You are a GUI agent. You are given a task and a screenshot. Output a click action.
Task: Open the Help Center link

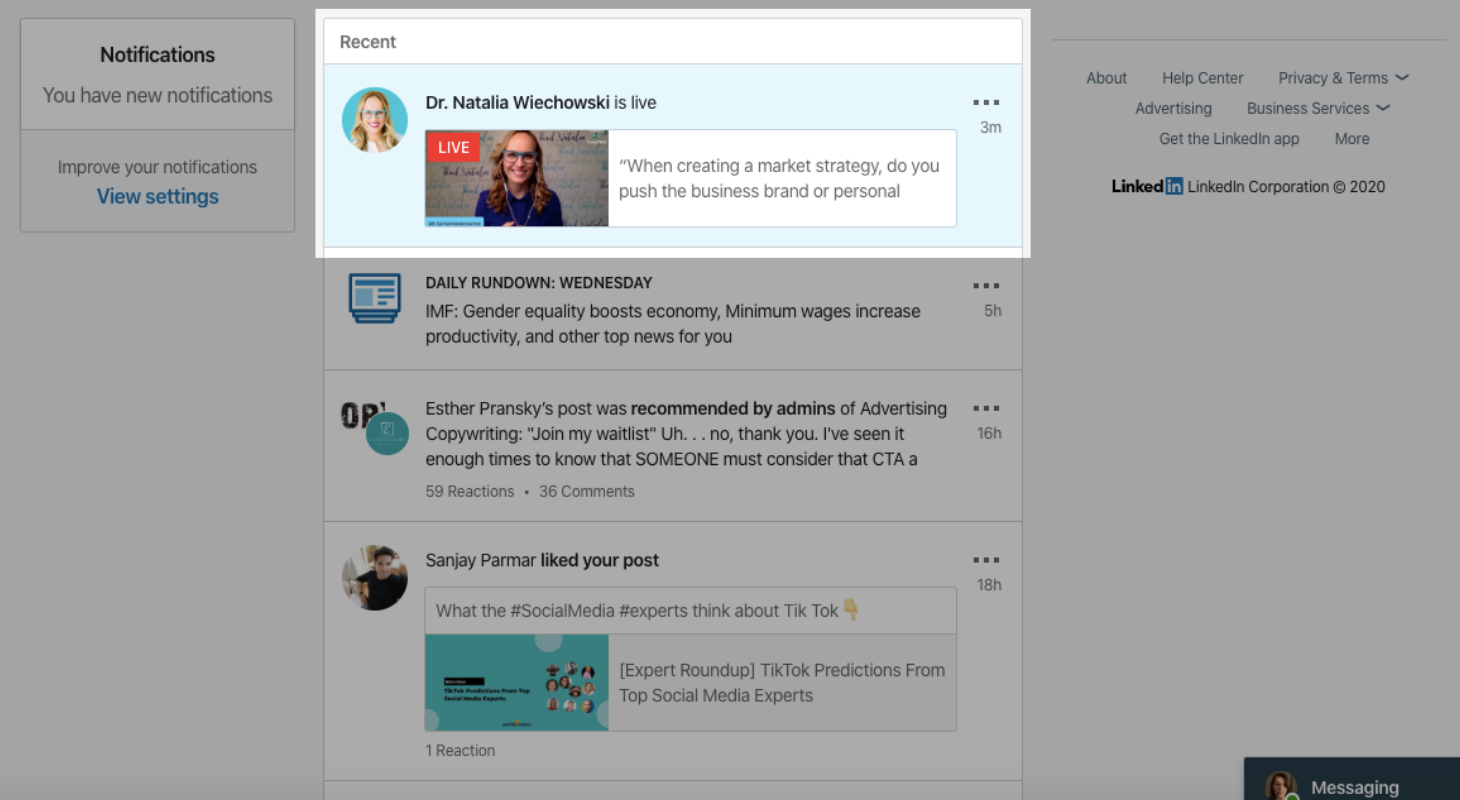pos(1202,78)
